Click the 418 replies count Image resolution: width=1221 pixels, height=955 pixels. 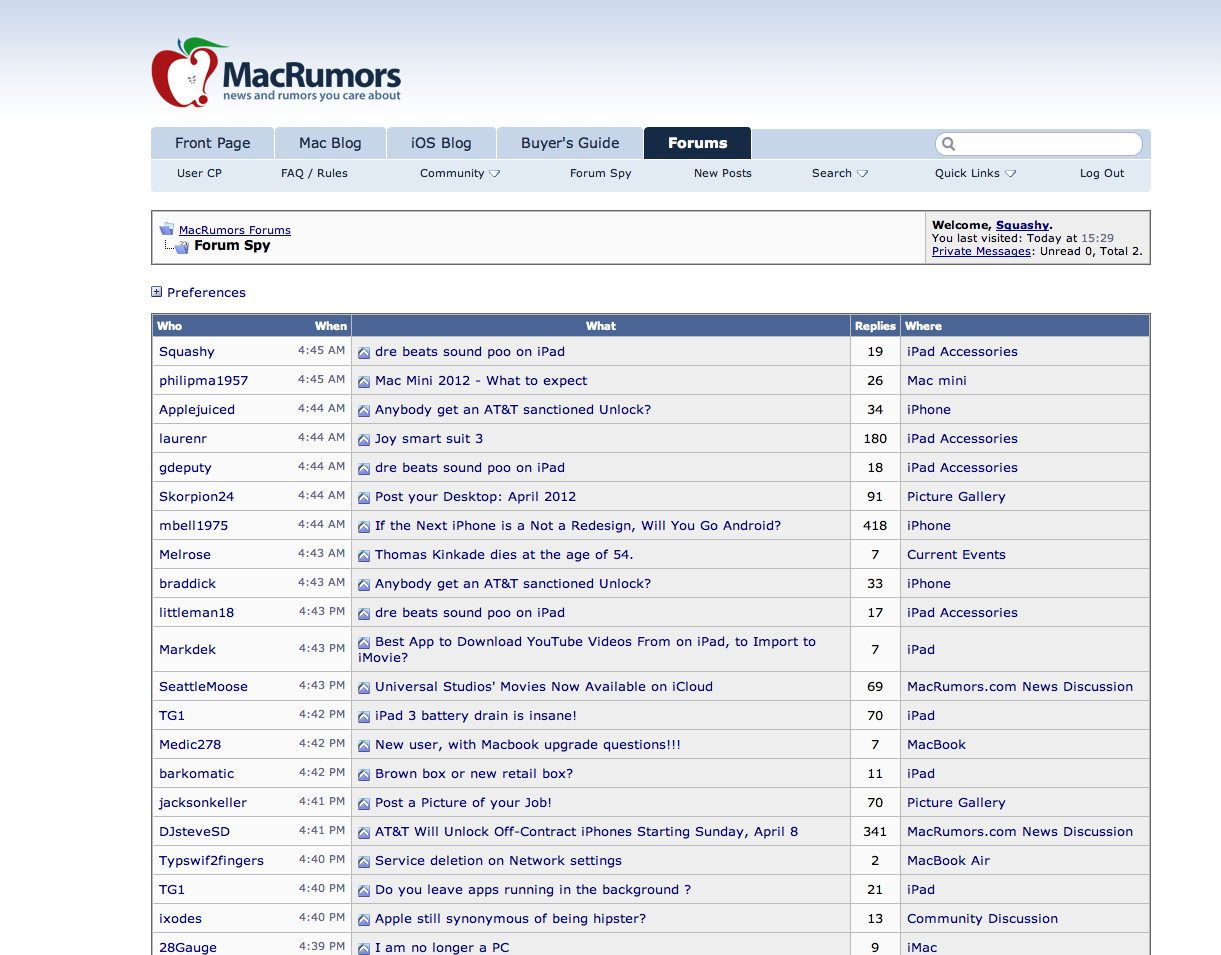pos(875,526)
